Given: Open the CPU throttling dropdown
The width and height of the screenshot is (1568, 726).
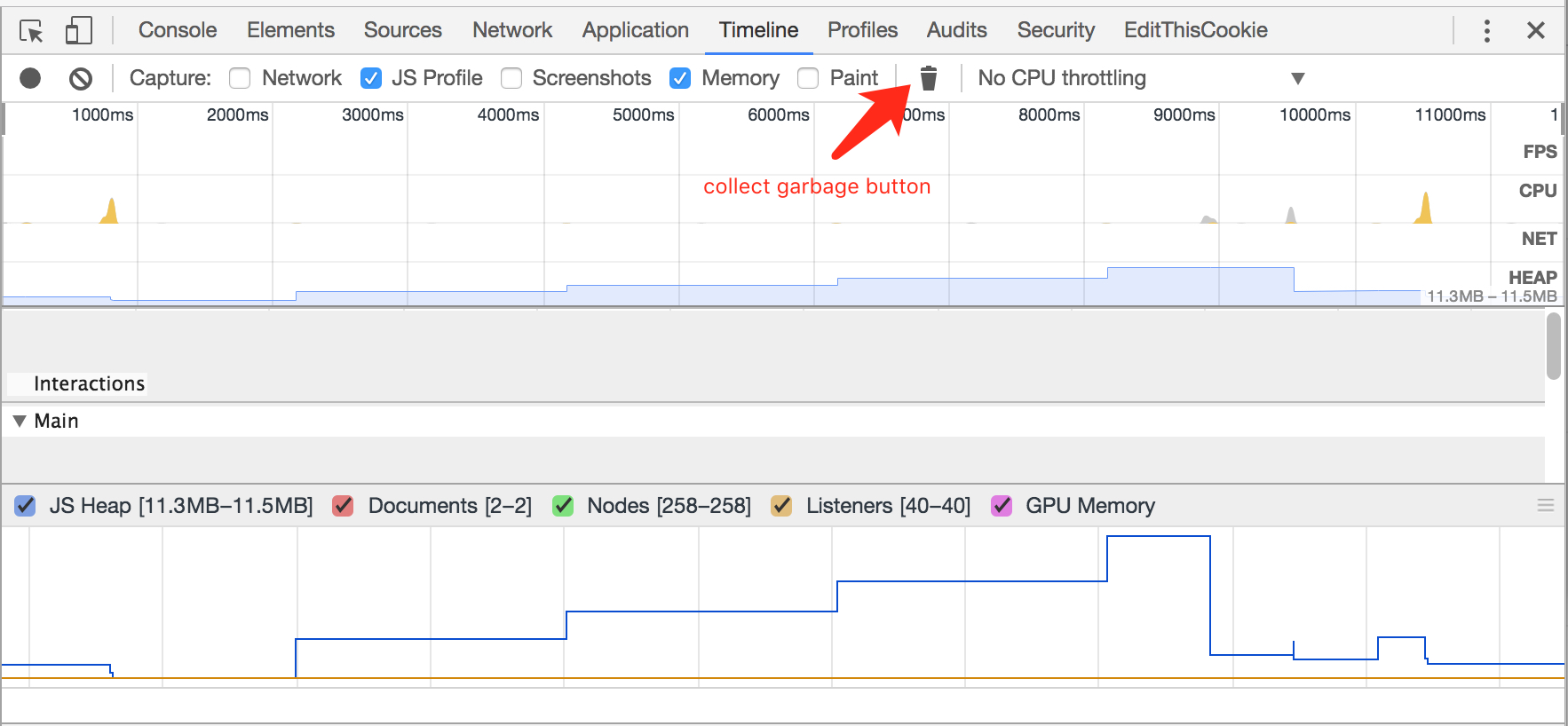Looking at the screenshot, I should (x=1141, y=79).
